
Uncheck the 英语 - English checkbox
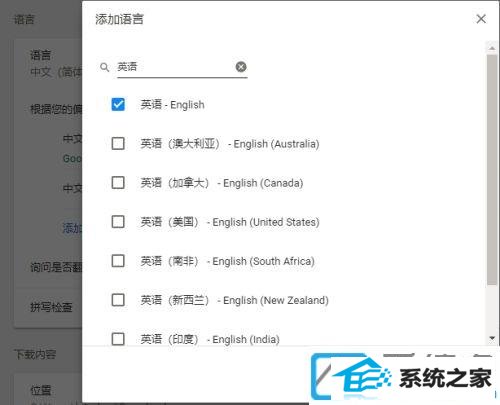click(118, 104)
